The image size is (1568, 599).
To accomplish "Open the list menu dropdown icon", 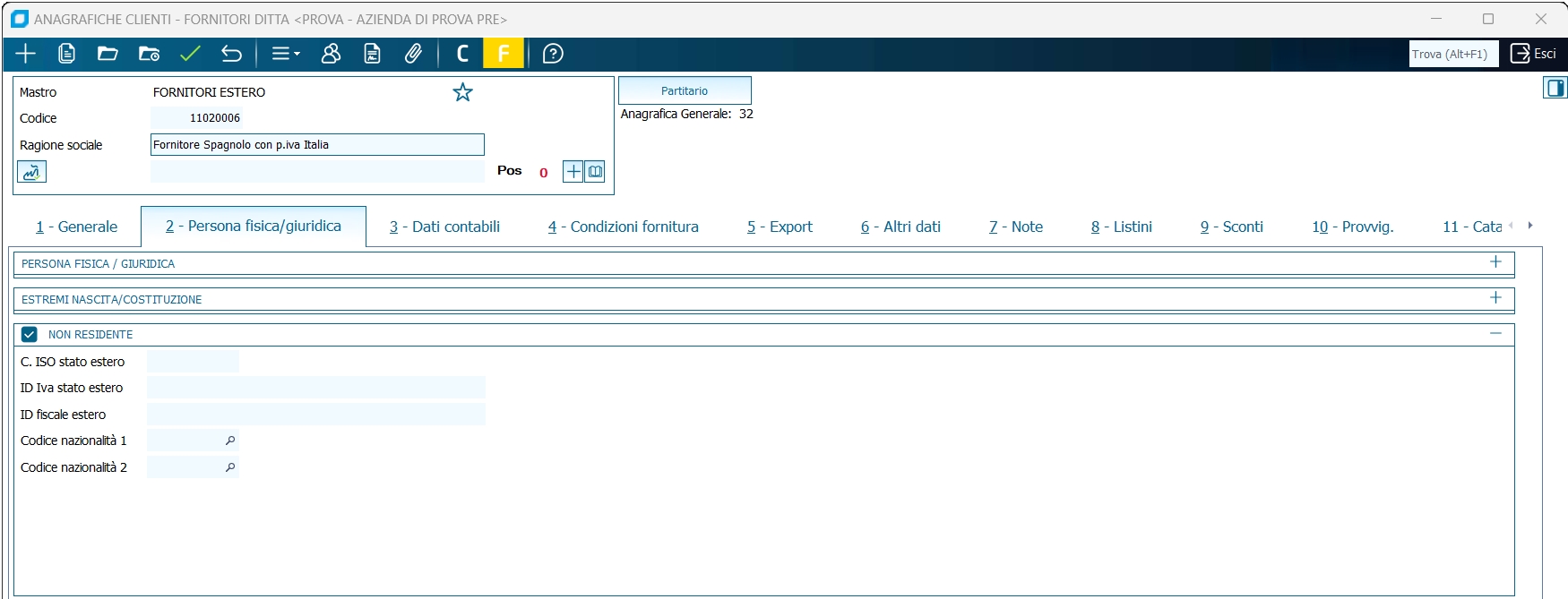I will [x=286, y=54].
